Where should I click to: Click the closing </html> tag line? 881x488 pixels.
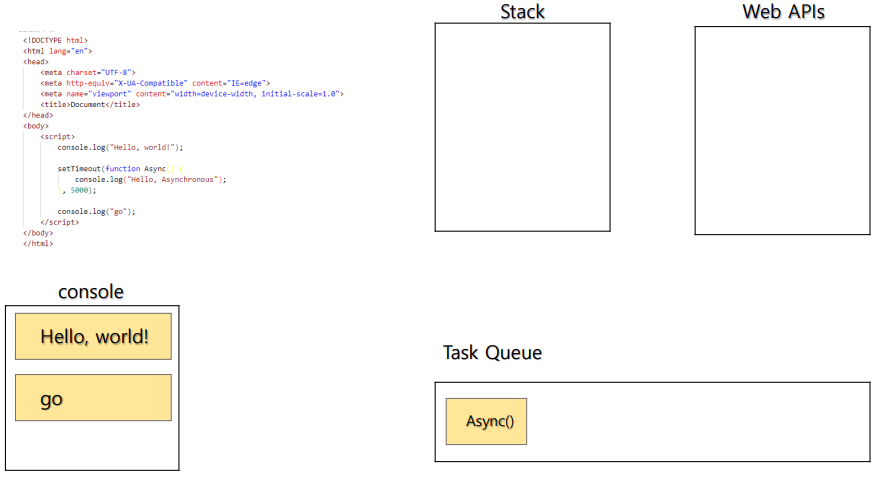point(38,244)
